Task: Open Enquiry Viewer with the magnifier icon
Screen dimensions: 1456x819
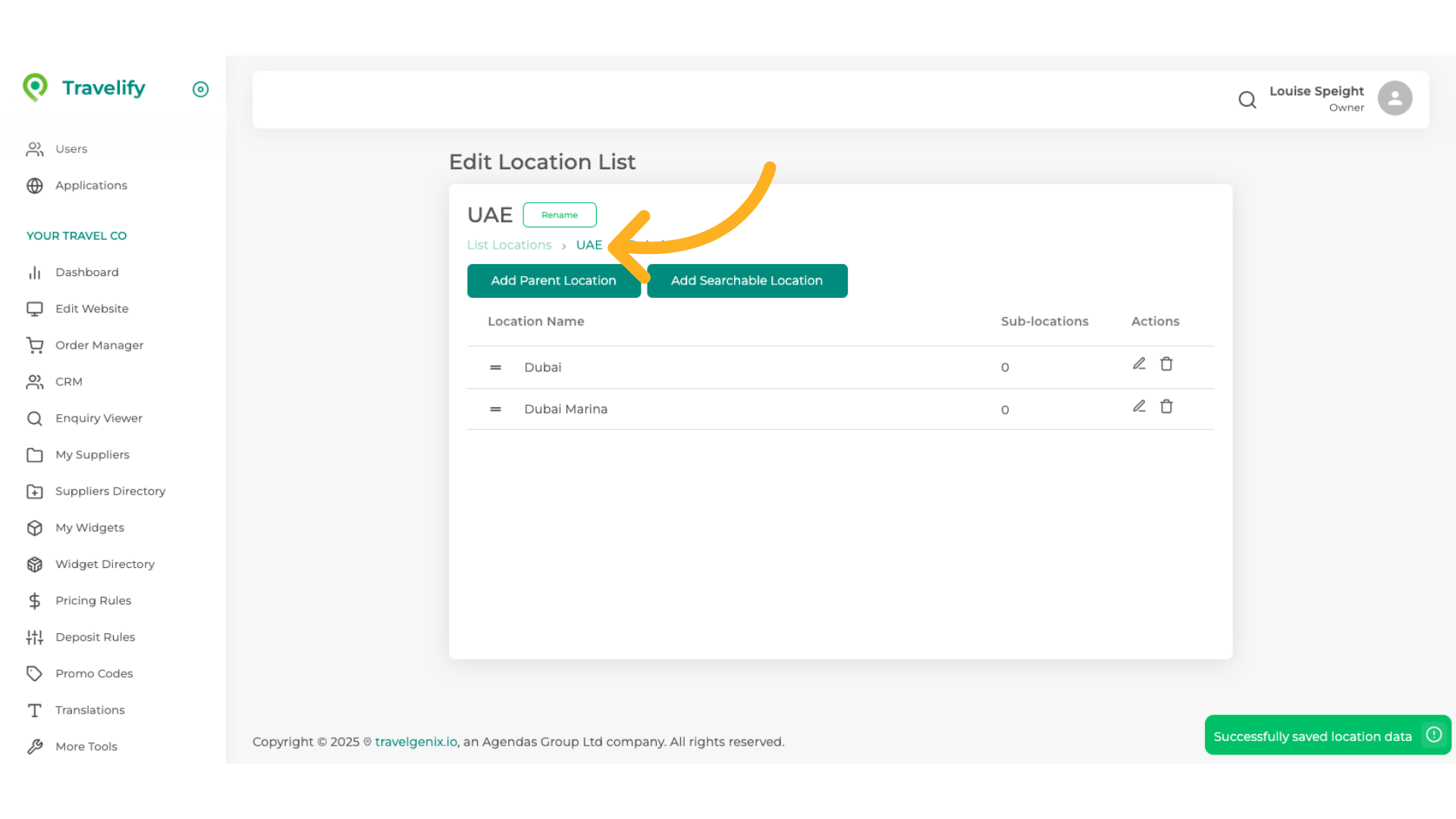Action: click(35, 418)
